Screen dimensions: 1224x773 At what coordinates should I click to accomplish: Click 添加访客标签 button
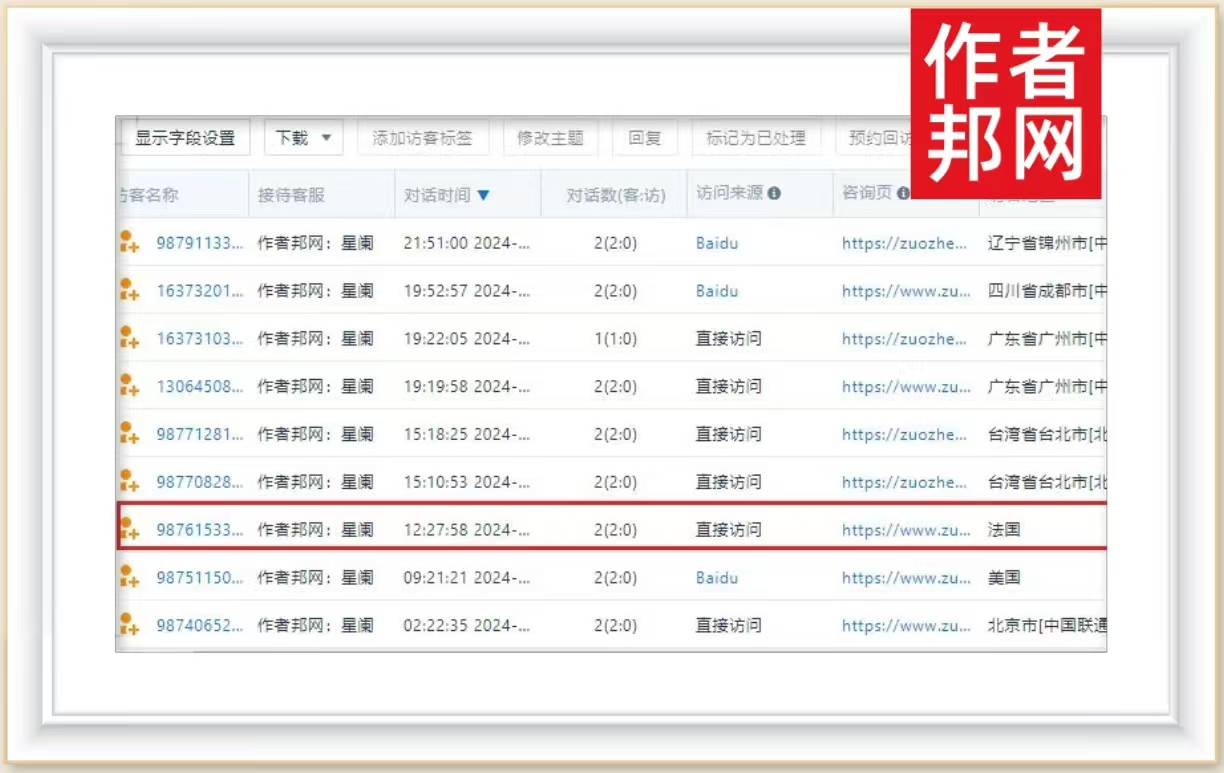422,138
